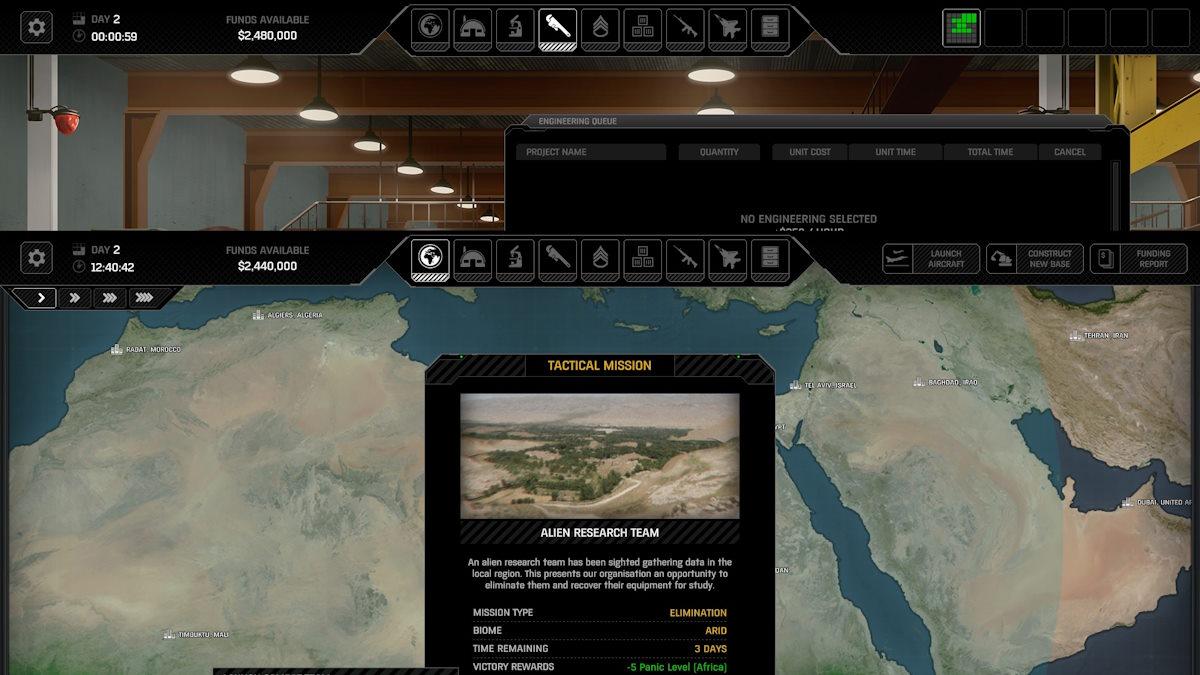Open Soldiers rank tab right of highlighted wrench
Image resolution: width=1200 pixels, height=675 pixels.
[x=600, y=28]
